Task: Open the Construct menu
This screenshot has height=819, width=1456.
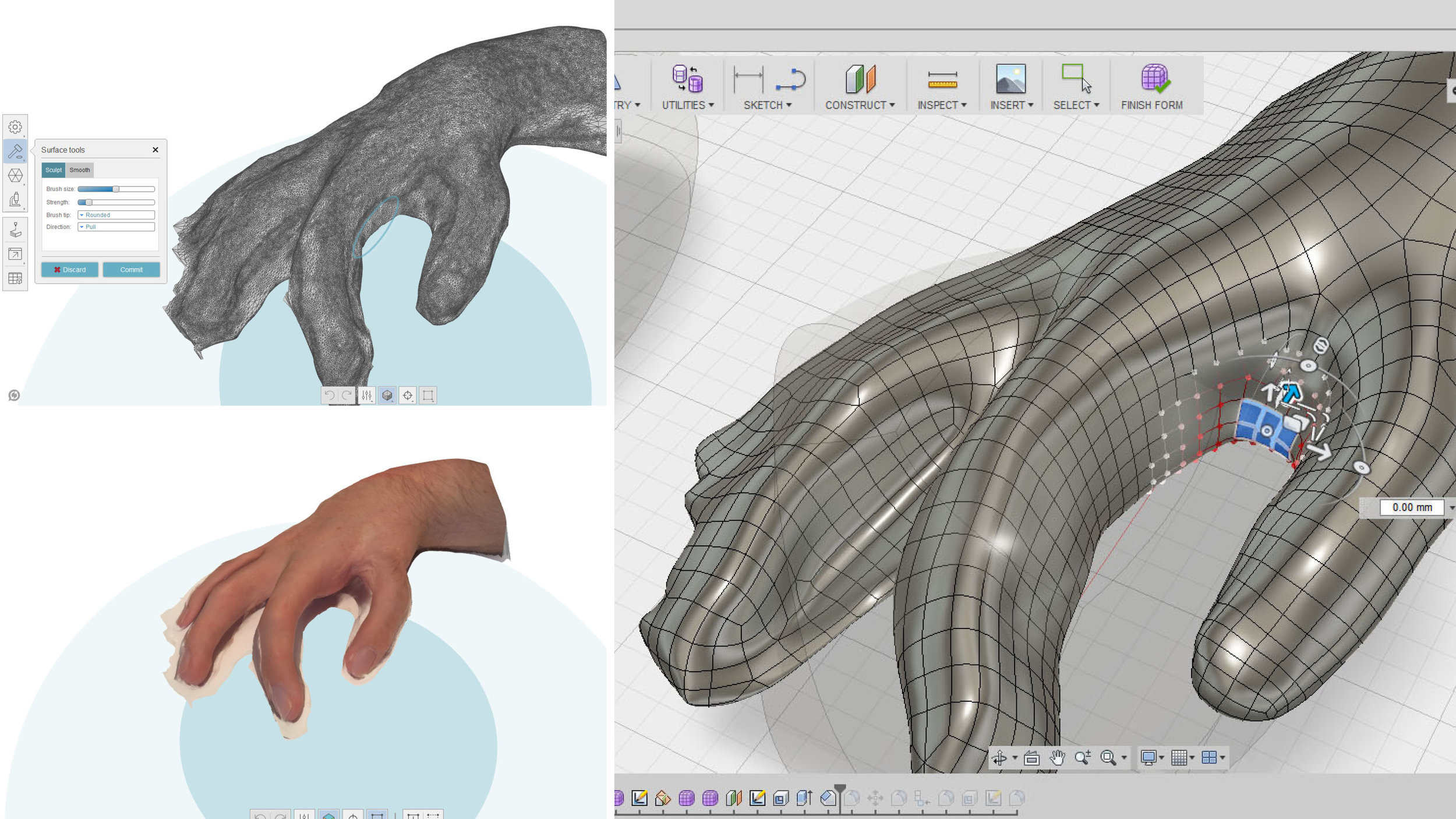Action: tap(860, 105)
